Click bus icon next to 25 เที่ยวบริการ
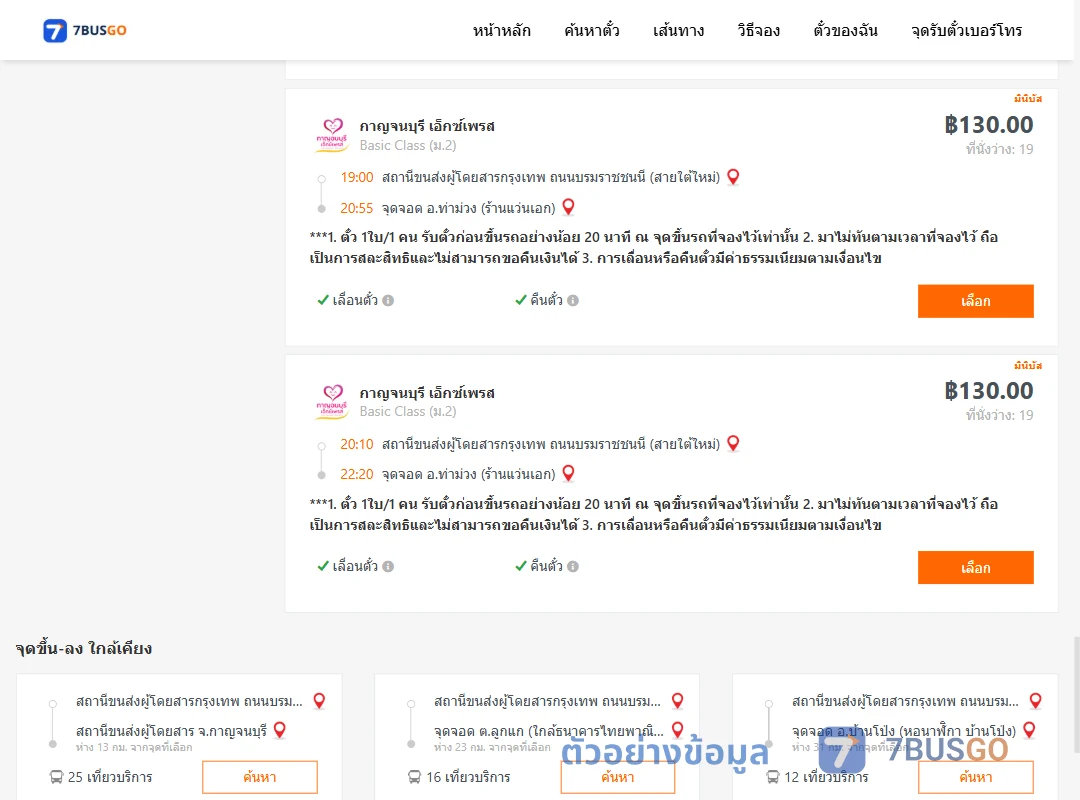Image resolution: width=1080 pixels, height=800 pixels. point(56,777)
